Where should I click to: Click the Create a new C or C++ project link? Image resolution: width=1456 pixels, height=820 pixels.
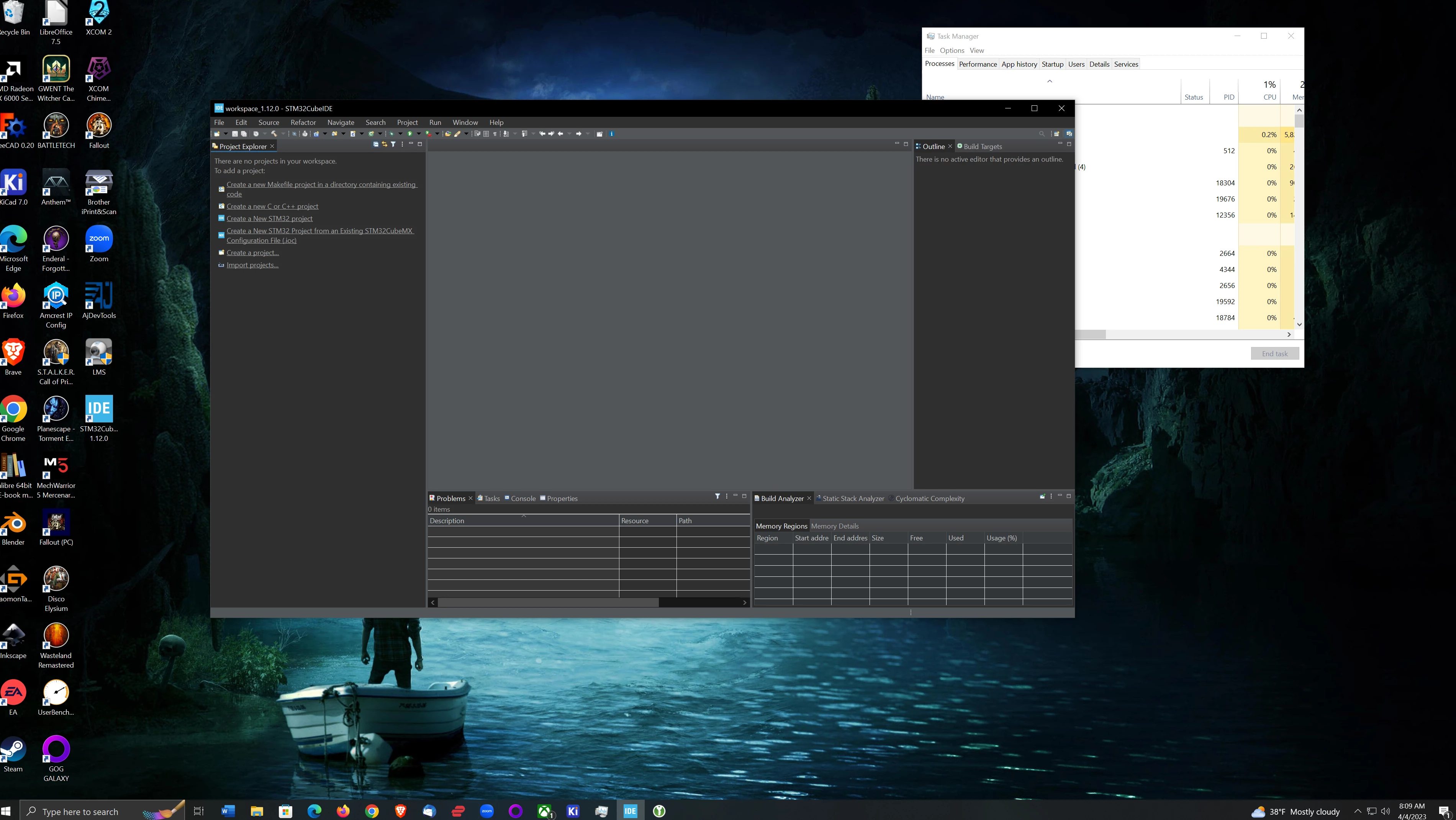272,206
